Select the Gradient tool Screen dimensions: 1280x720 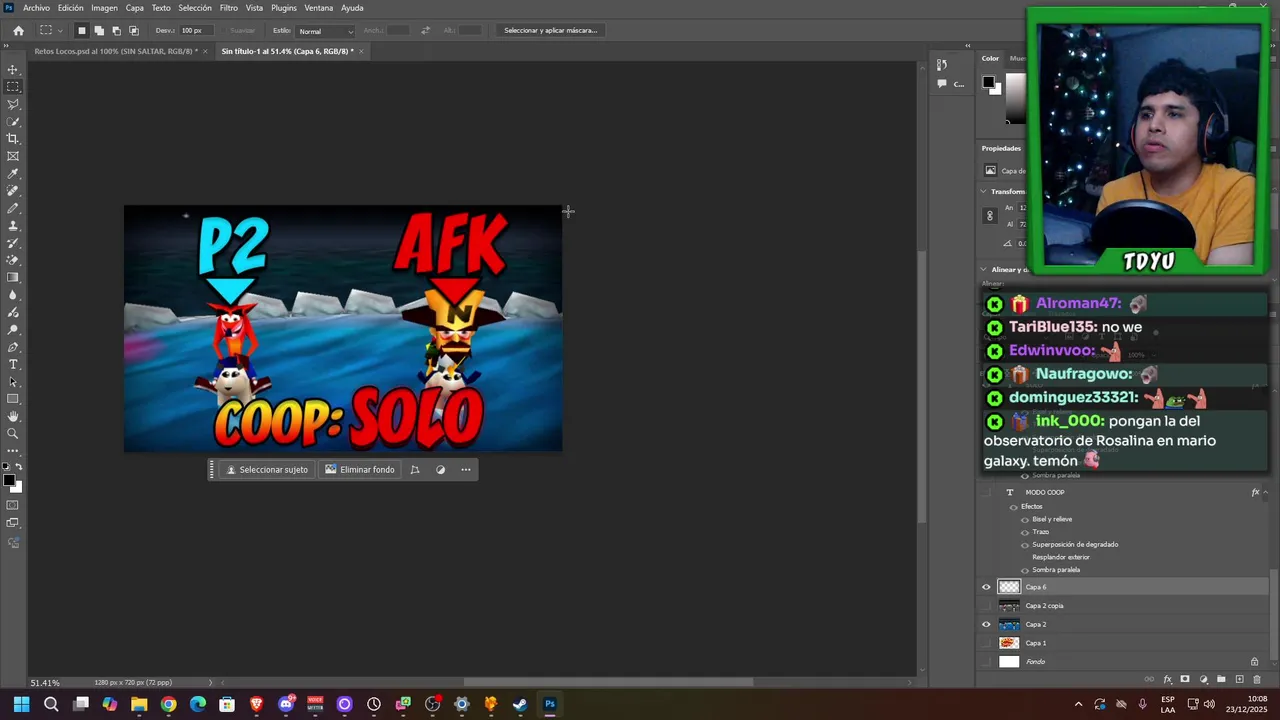[x=13, y=277]
